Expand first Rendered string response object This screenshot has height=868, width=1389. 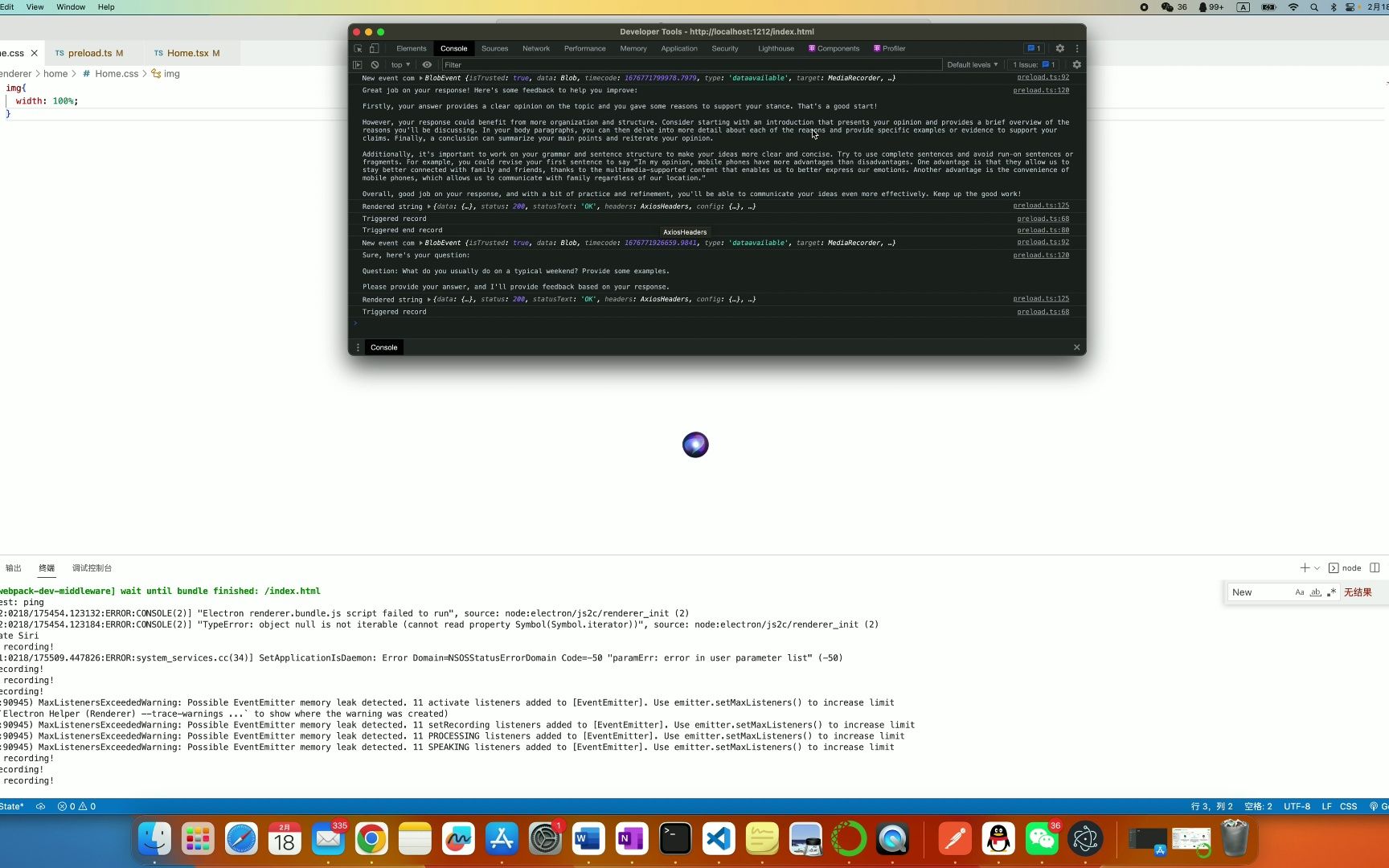tap(428, 207)
